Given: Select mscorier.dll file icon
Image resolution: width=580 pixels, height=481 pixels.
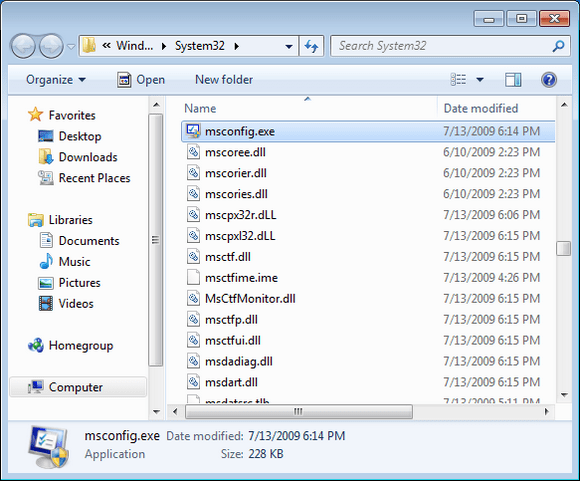Looking at the screenshot, I should [193, 173].
